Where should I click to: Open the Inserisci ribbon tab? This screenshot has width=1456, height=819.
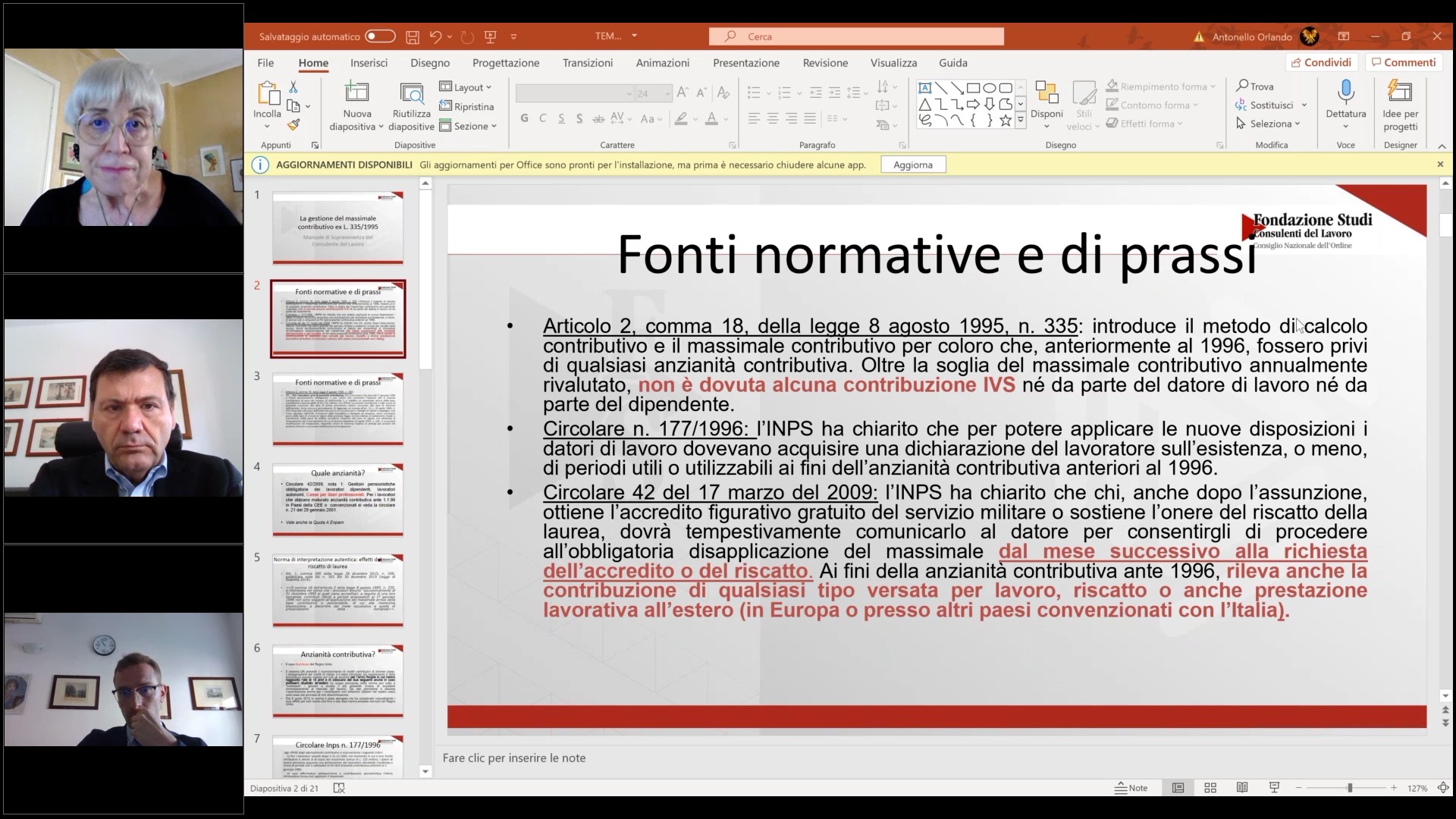tap(369, 63)
